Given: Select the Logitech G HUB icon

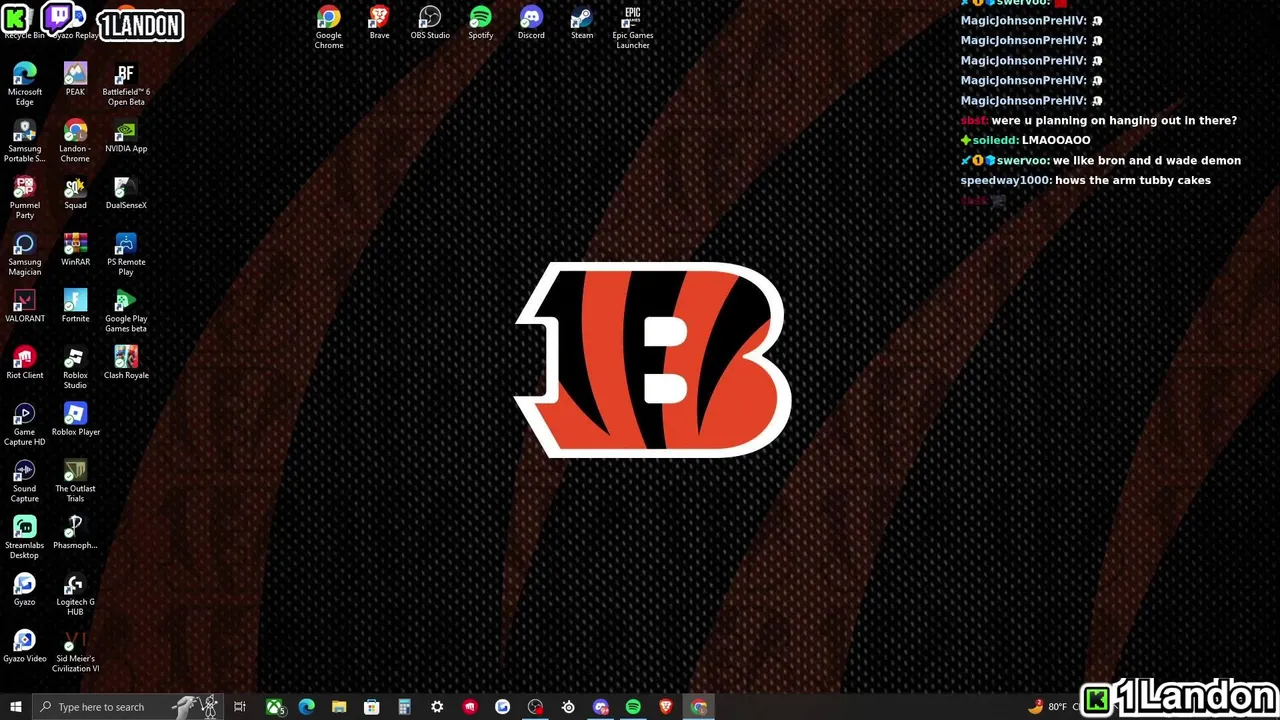Looking at the screenshot, I should 75,595.
